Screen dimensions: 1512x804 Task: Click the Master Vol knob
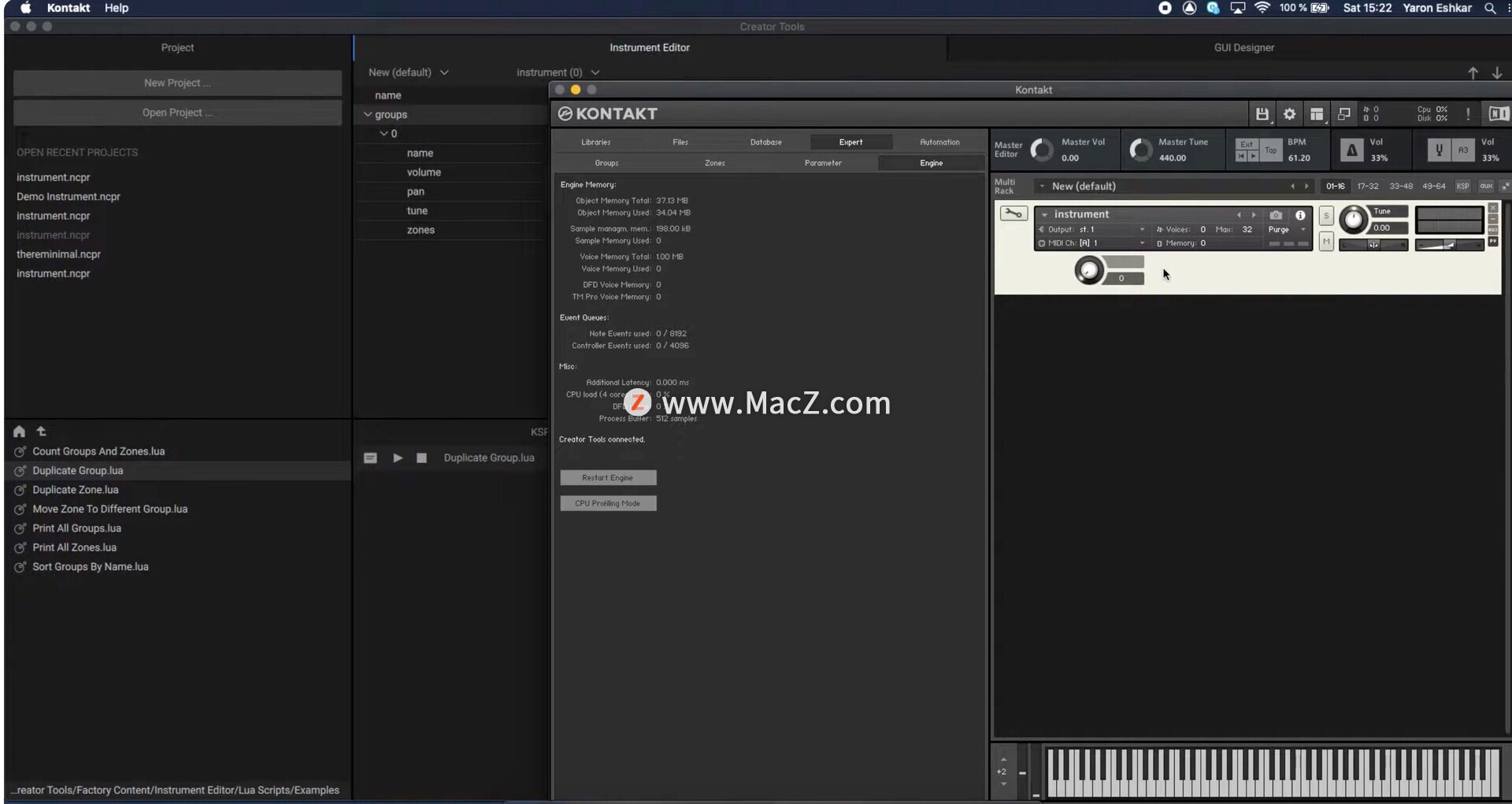(1042, 150)
